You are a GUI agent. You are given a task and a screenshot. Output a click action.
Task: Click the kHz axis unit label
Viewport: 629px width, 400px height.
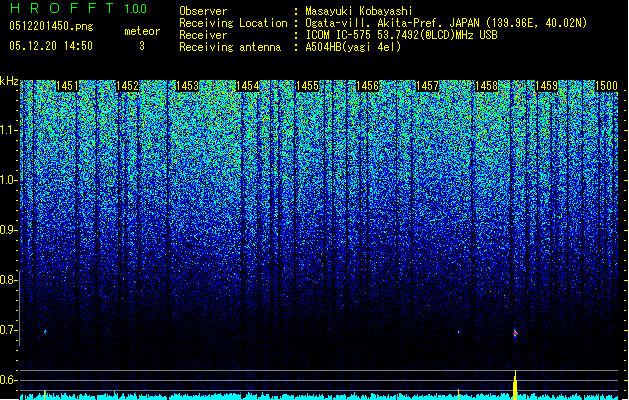[9, 81]
